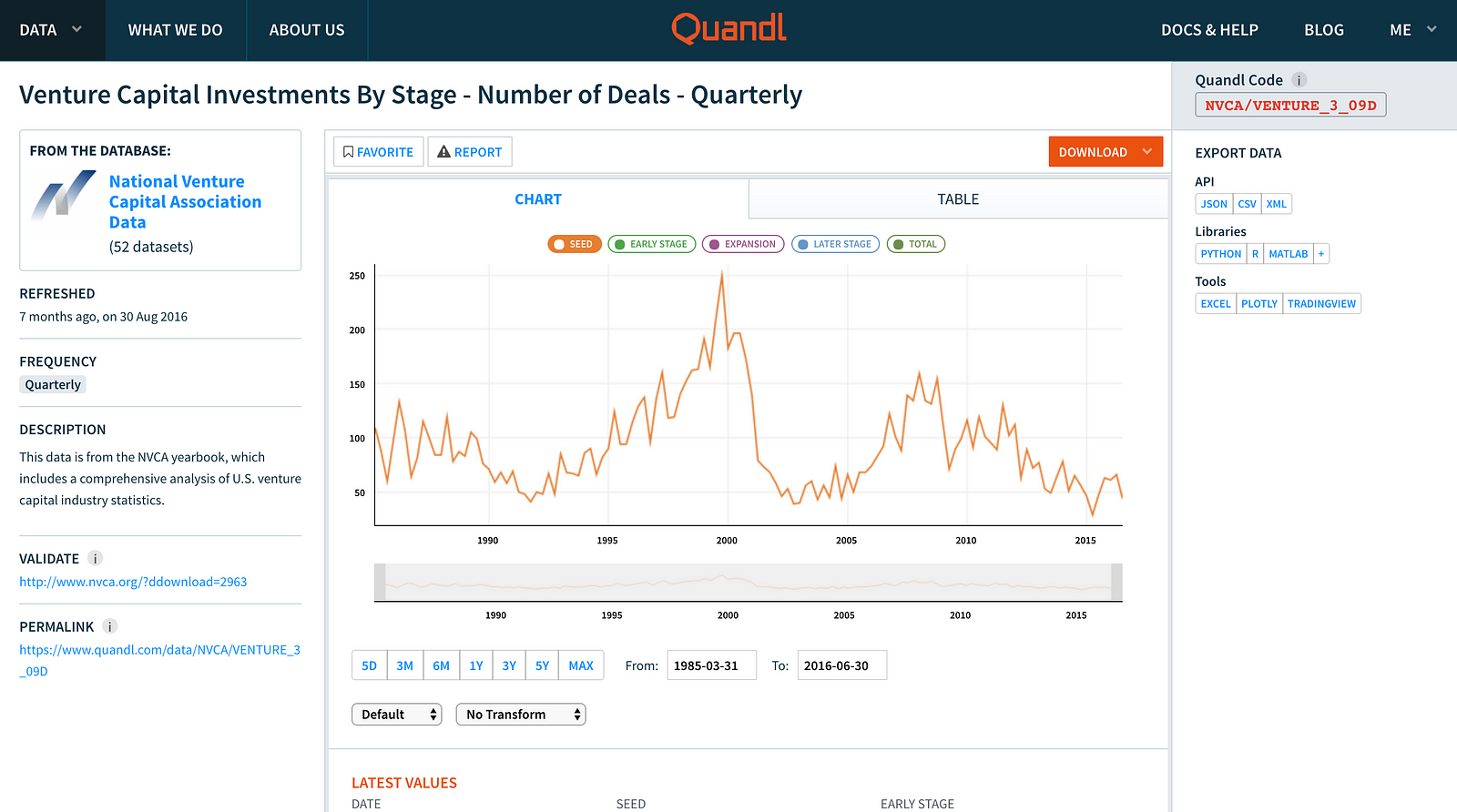
Task: Open National Venture Capital Association Data link
Action: click(185, 202)
